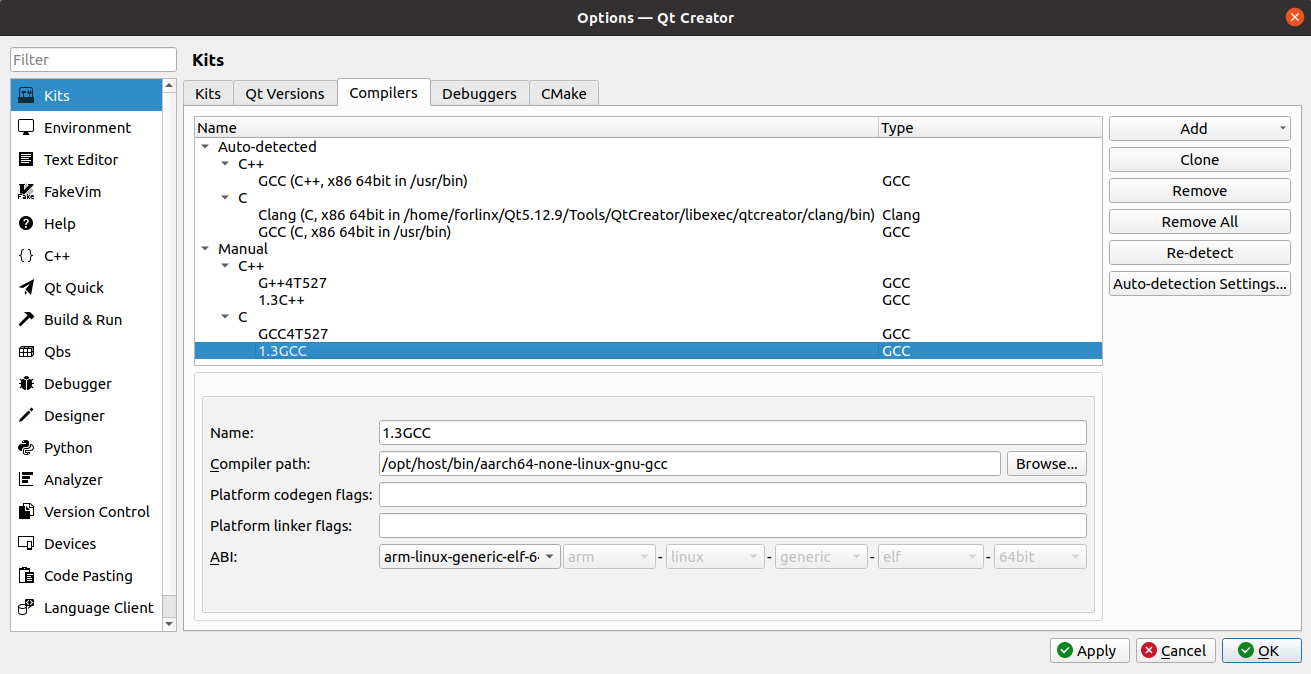The image size is (1311, 674).
Task: Click the compiler Name input field
Action: 733,433
